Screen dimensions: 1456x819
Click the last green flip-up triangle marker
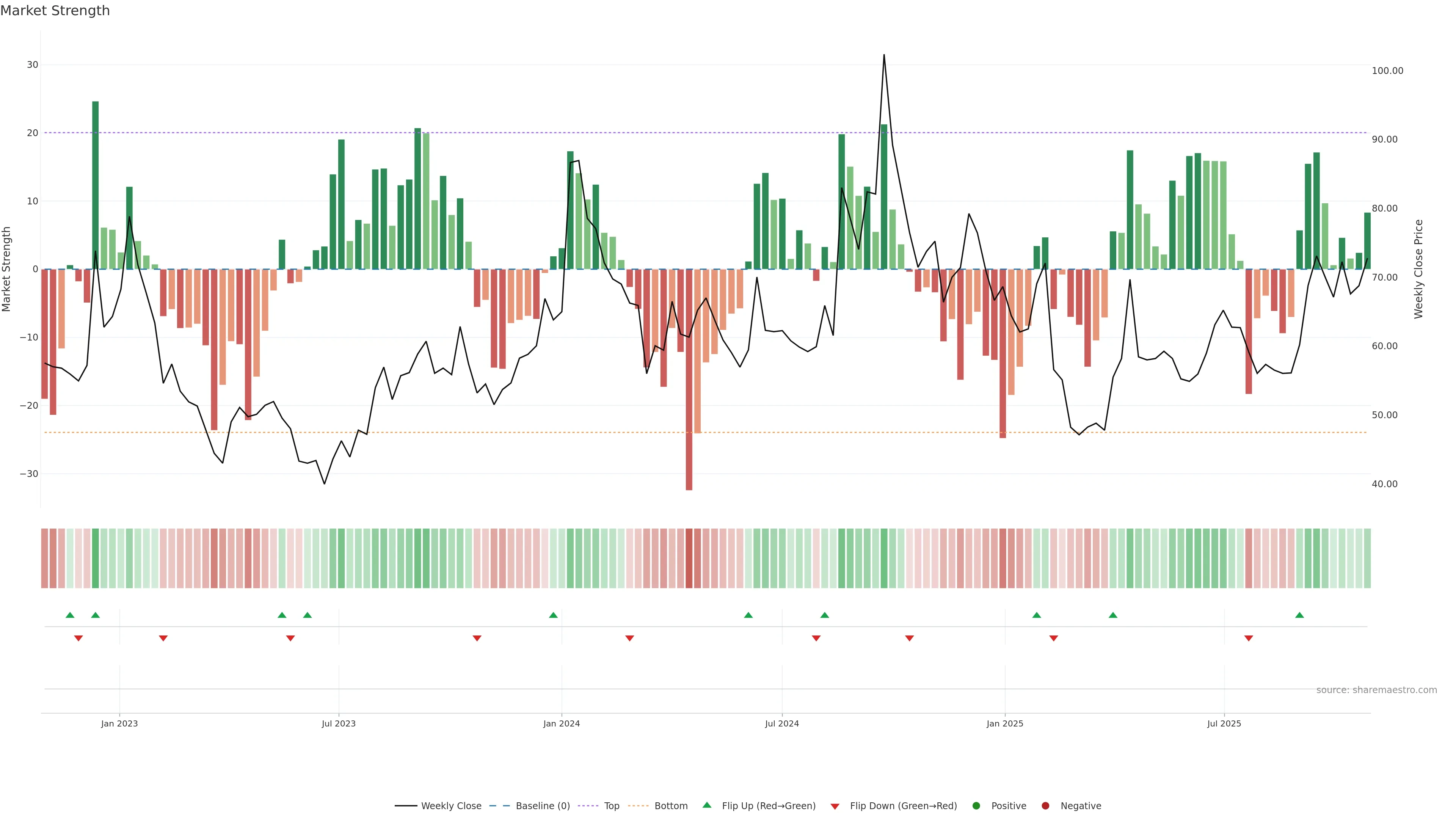tap(1299, 615)
